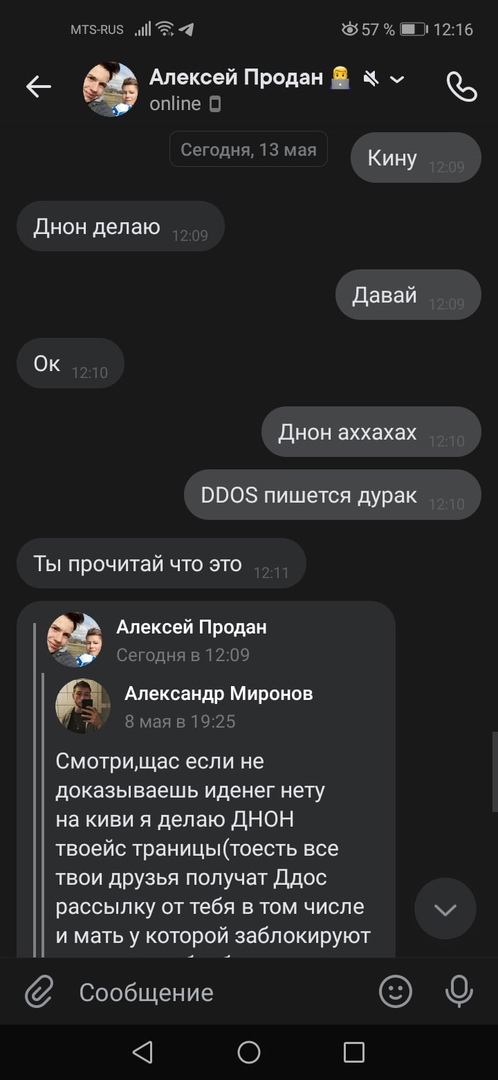Tap Александр Миронов name in forwarded message
This screenshot has width=498, height=1080.
click(218, 694)
